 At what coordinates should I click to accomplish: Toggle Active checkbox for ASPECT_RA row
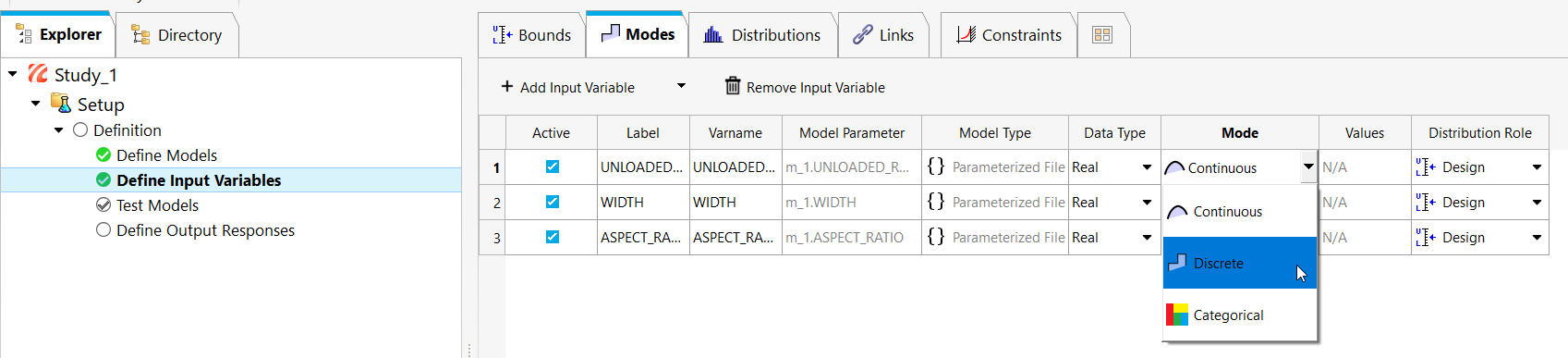pos(553,237)
